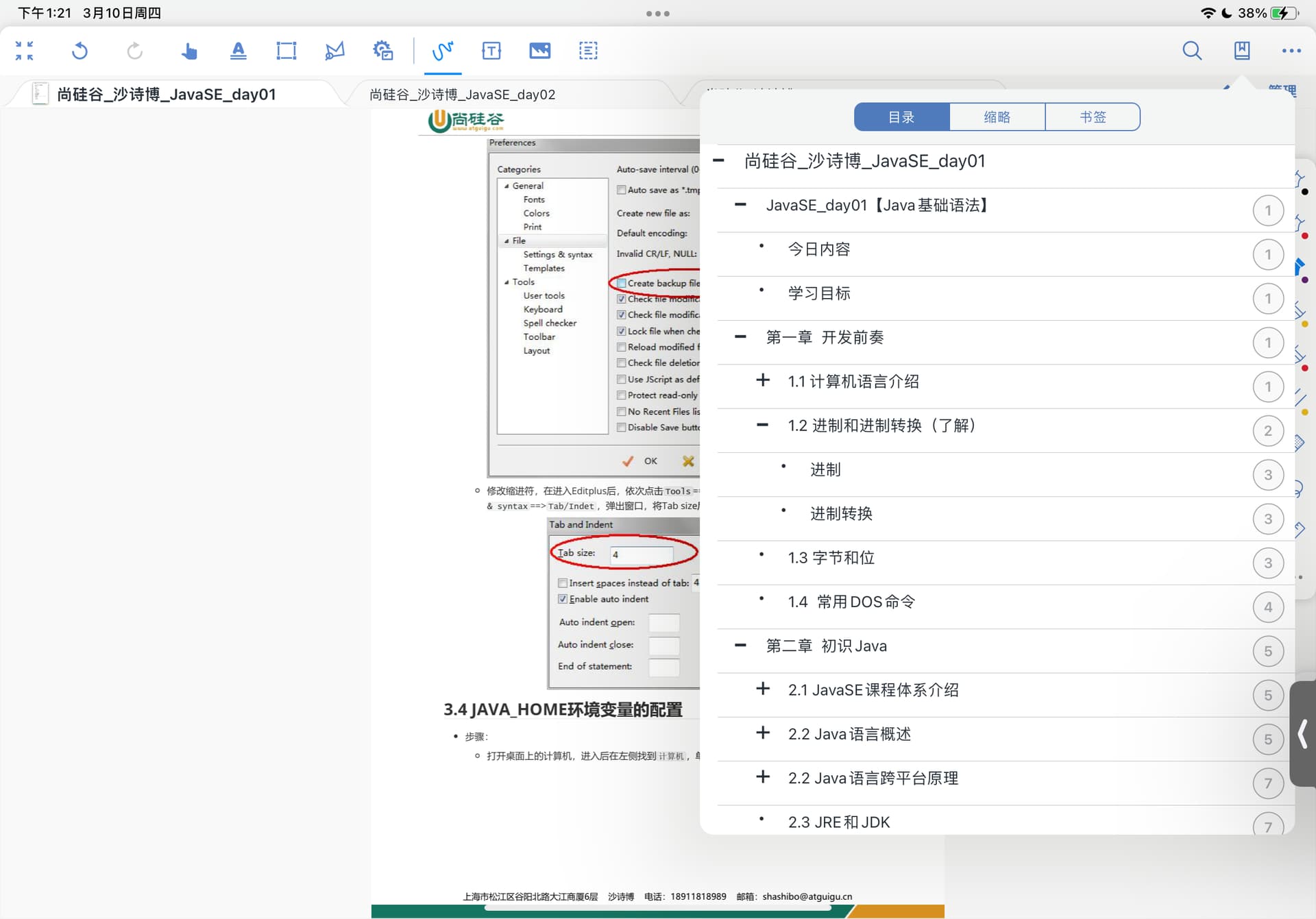Open the 尚硅谷_沙诗博_JavaSE_day02 document tab

point(463,95)
